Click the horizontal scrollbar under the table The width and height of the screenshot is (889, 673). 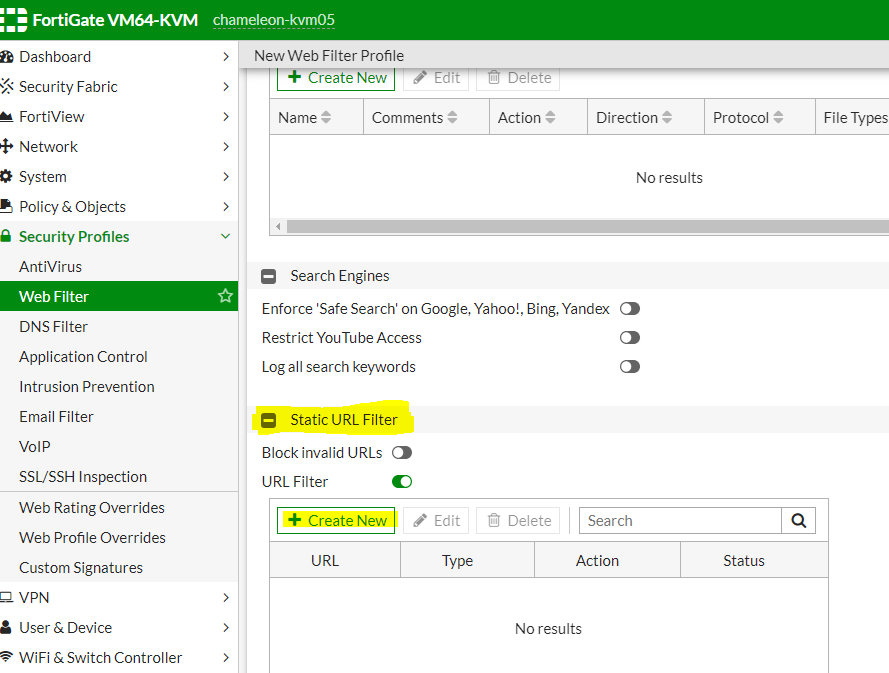[x=580, y=227]
